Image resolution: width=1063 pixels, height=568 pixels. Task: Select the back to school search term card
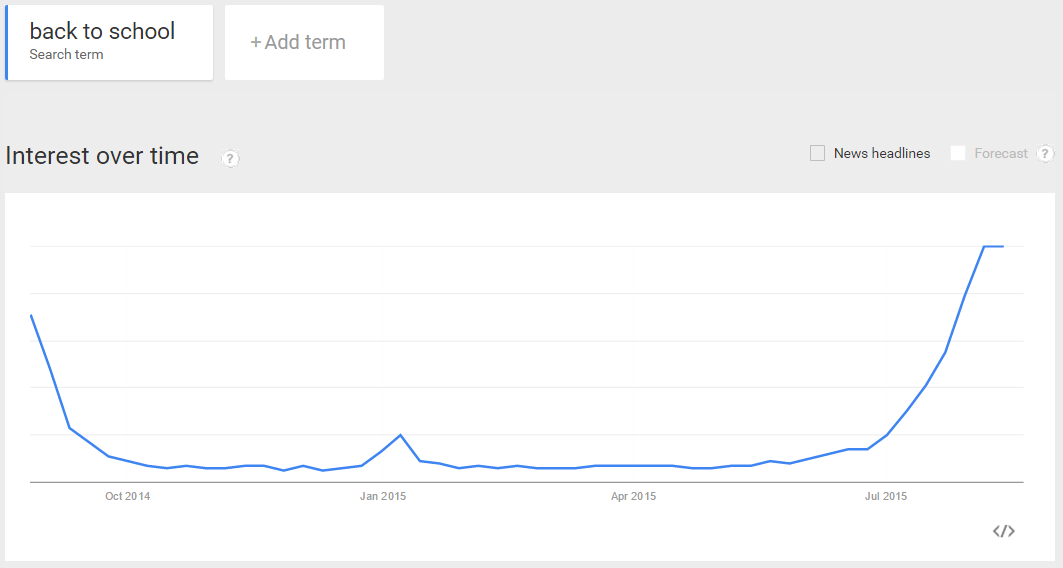pos(109,43)
